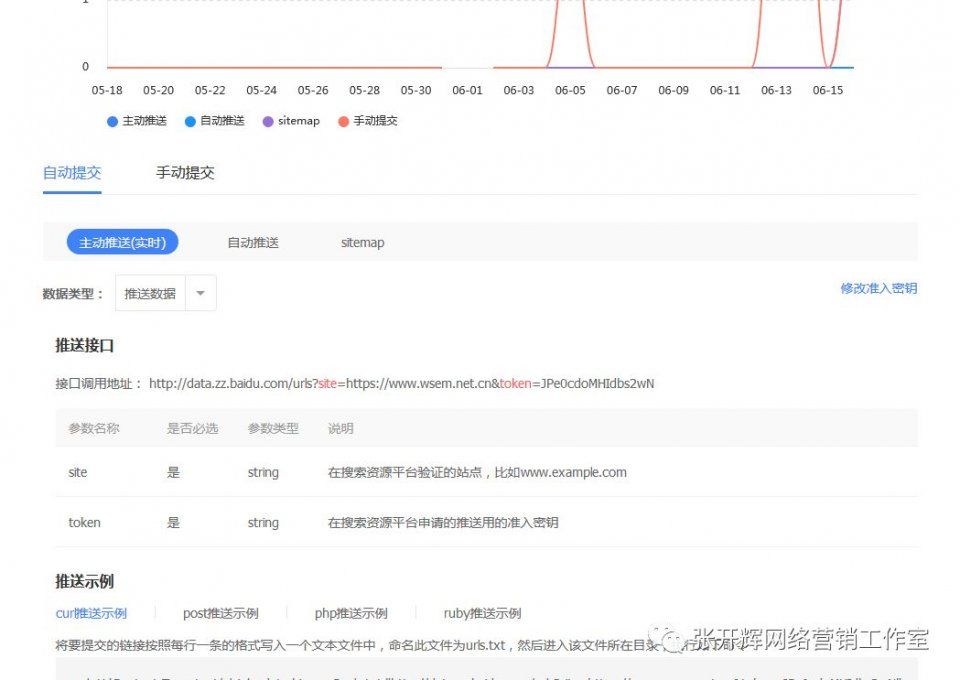The height and width of the screenshot is (680, 960).
Task: Click the 接口调用地址 URL text
Action: [402, 384]
